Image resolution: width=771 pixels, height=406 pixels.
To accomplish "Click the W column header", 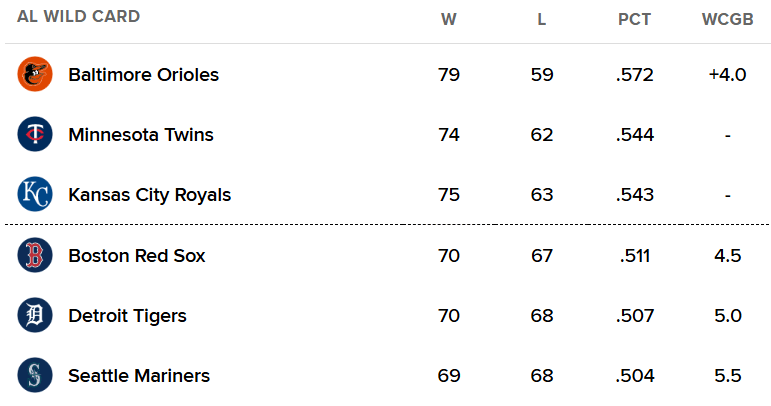I will tap(449, 18).
